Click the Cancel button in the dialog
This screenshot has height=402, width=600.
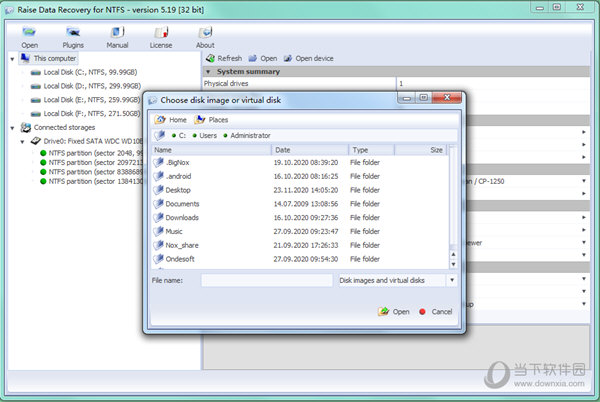pos(435,312)
